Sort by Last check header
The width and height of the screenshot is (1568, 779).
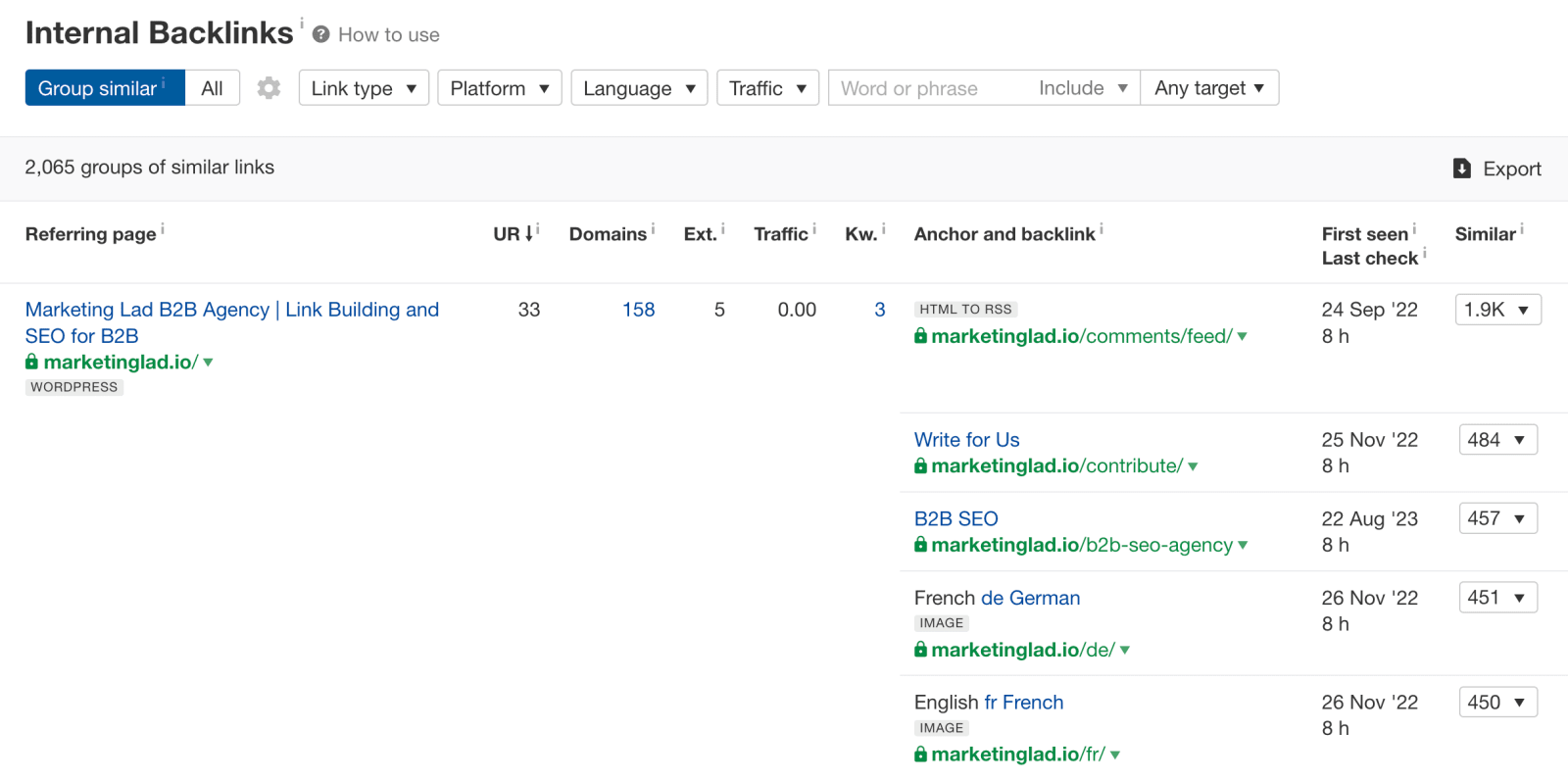tap(1370, 259)
